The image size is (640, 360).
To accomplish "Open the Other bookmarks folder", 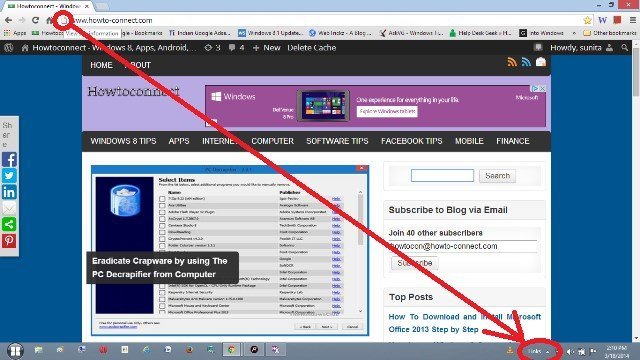I will [x=610, y=33].
